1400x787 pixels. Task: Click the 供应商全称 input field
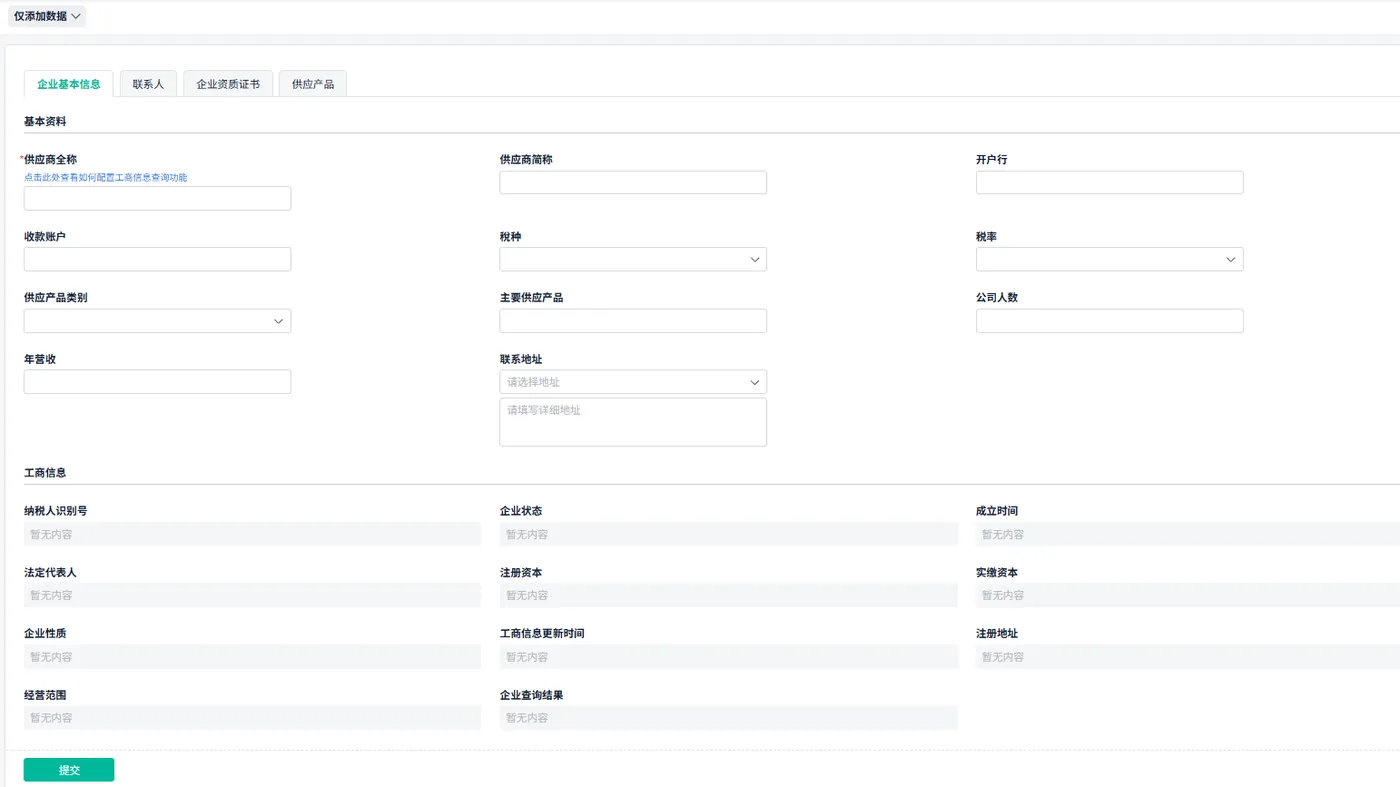157,198
